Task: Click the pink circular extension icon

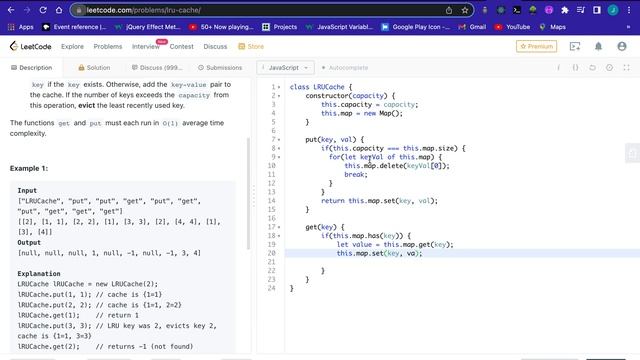Action: click(x=549, y=10)
